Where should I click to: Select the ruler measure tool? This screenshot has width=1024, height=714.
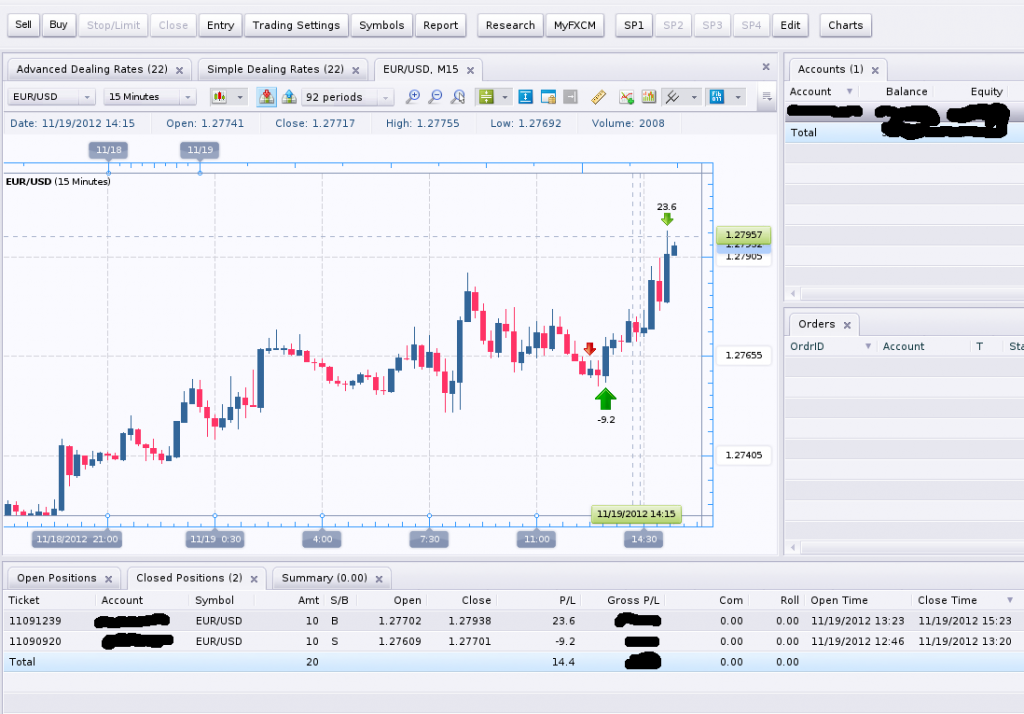pos(599,97)
